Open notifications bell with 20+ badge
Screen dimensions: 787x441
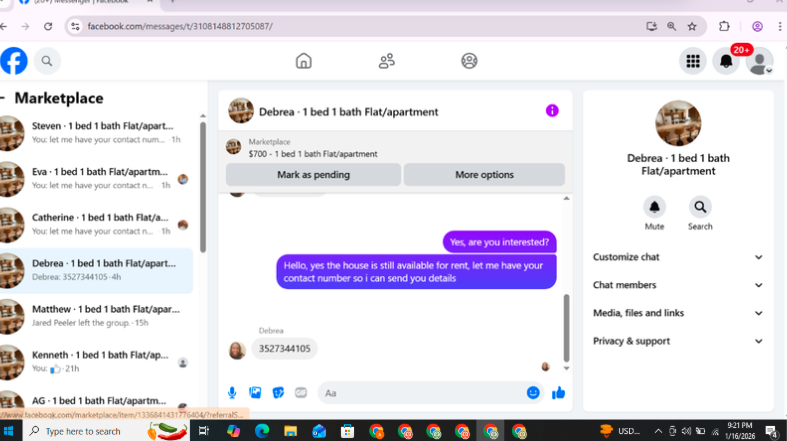pyautogui.click(x=726, y=61)
